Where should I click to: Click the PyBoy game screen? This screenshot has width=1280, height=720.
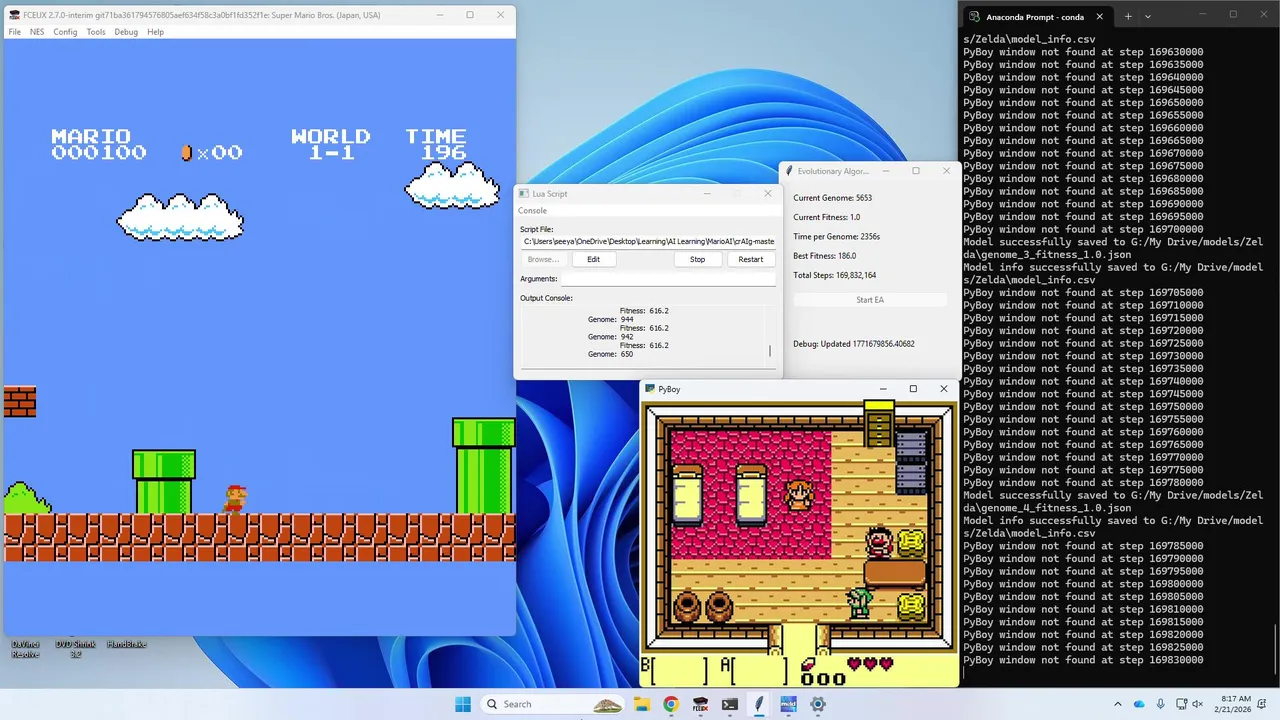point(799,543)
